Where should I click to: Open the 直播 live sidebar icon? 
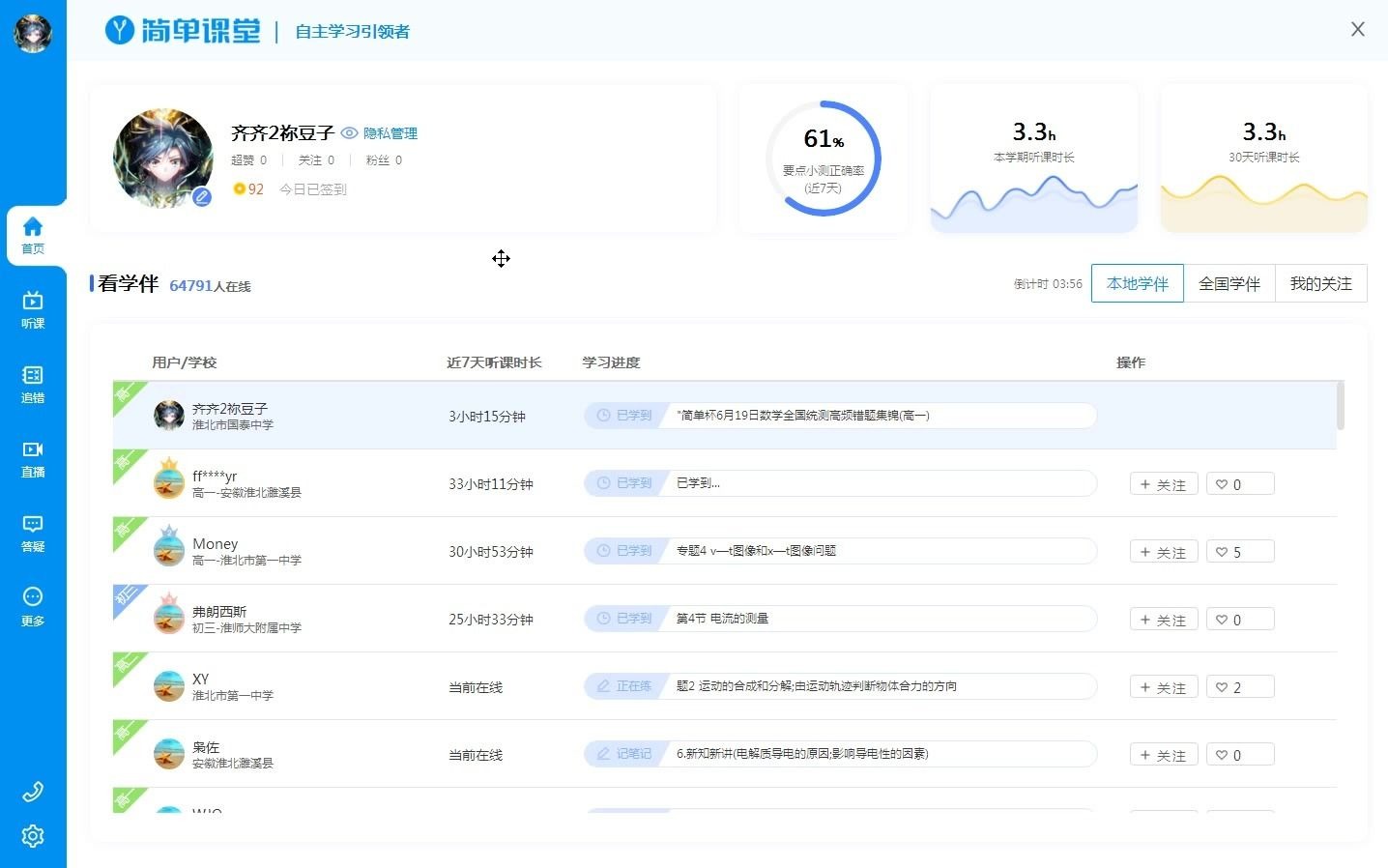click(33, 458)
